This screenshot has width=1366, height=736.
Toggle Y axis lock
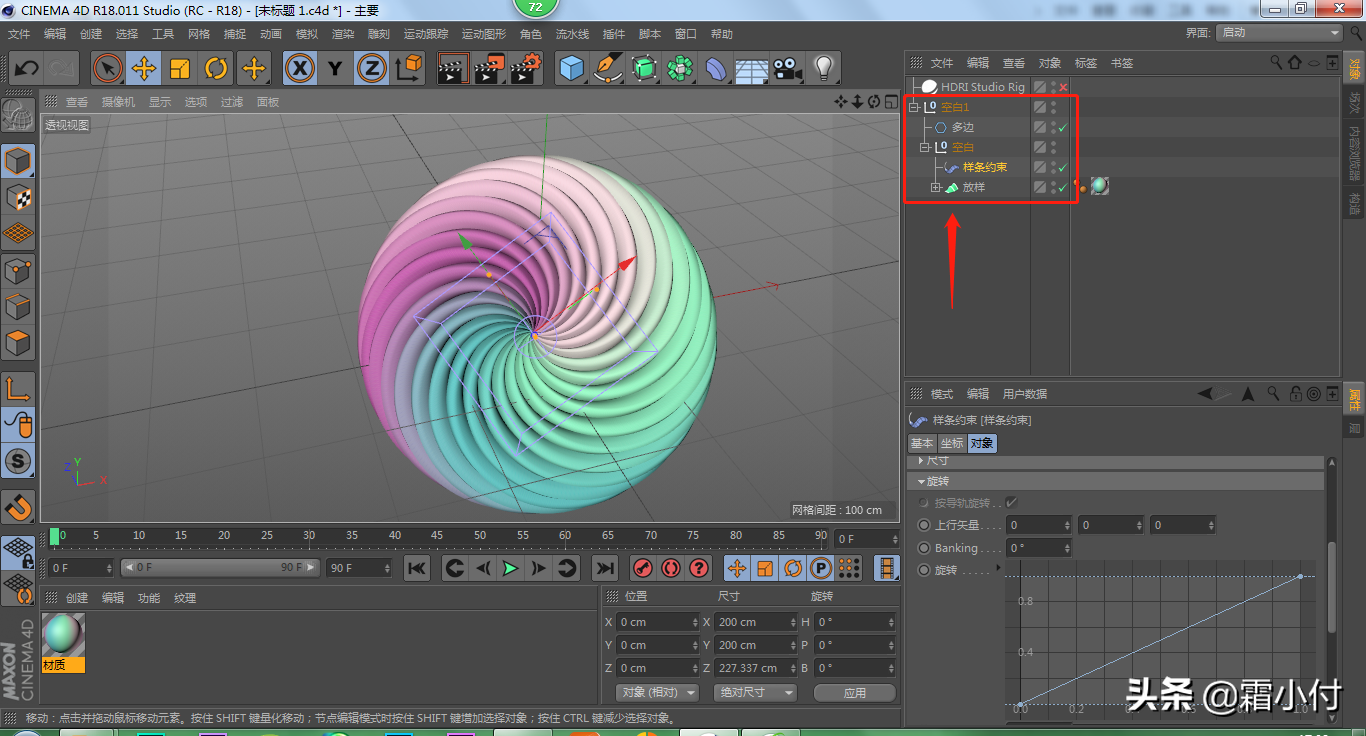pos(335,69)
